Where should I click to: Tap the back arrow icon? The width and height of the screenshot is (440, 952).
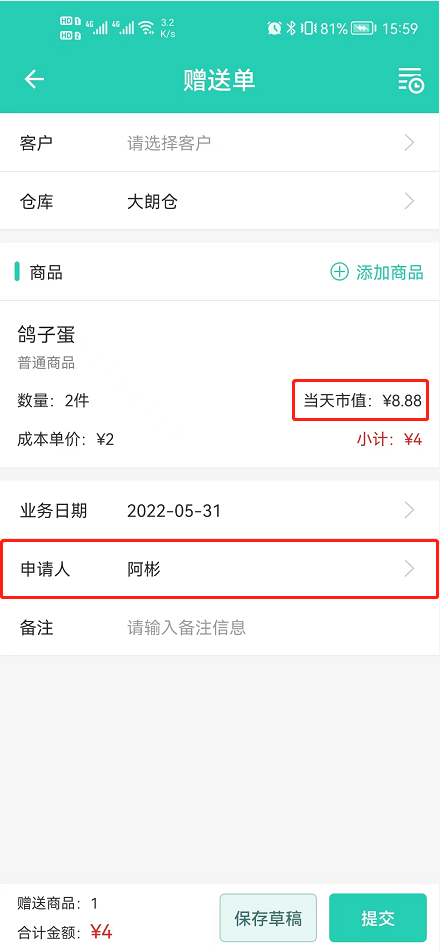pyautogui.click(x=35, y=80)
